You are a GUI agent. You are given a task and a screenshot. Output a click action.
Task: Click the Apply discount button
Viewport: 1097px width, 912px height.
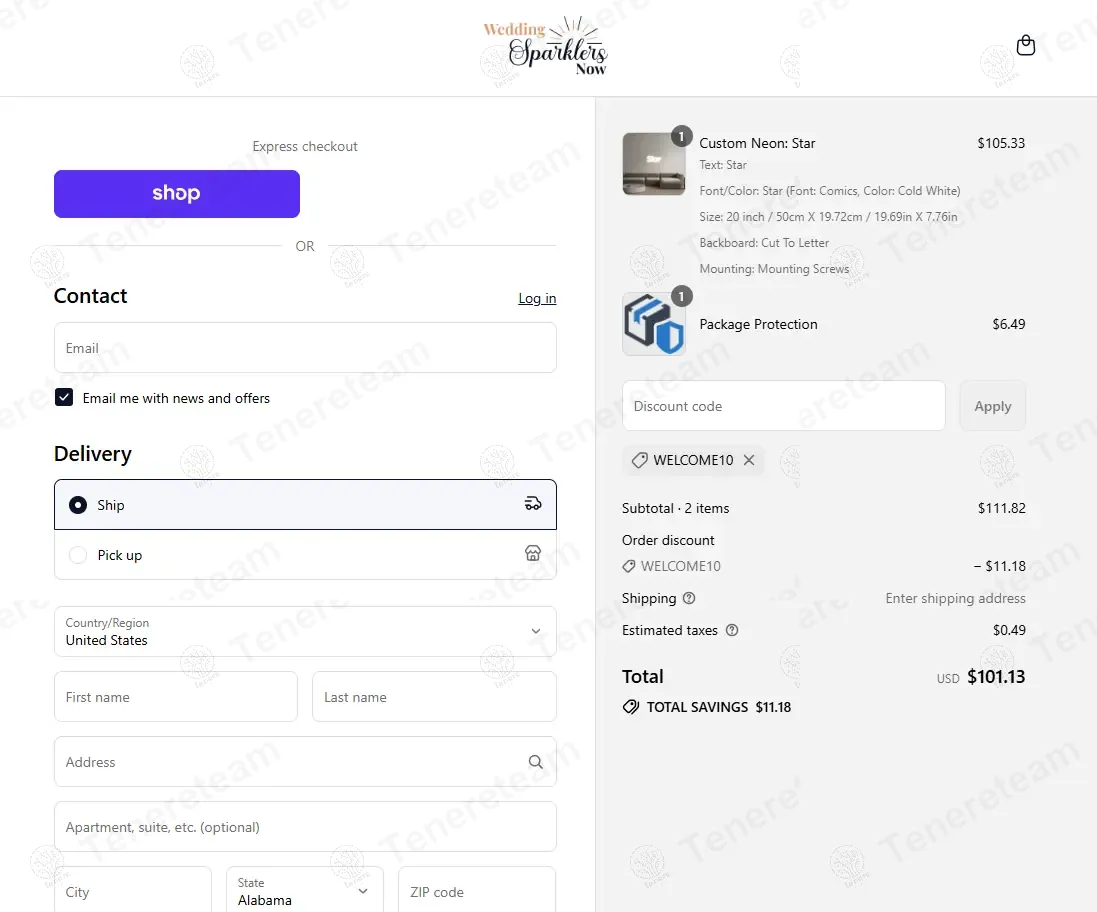click(x=993, y=406)
